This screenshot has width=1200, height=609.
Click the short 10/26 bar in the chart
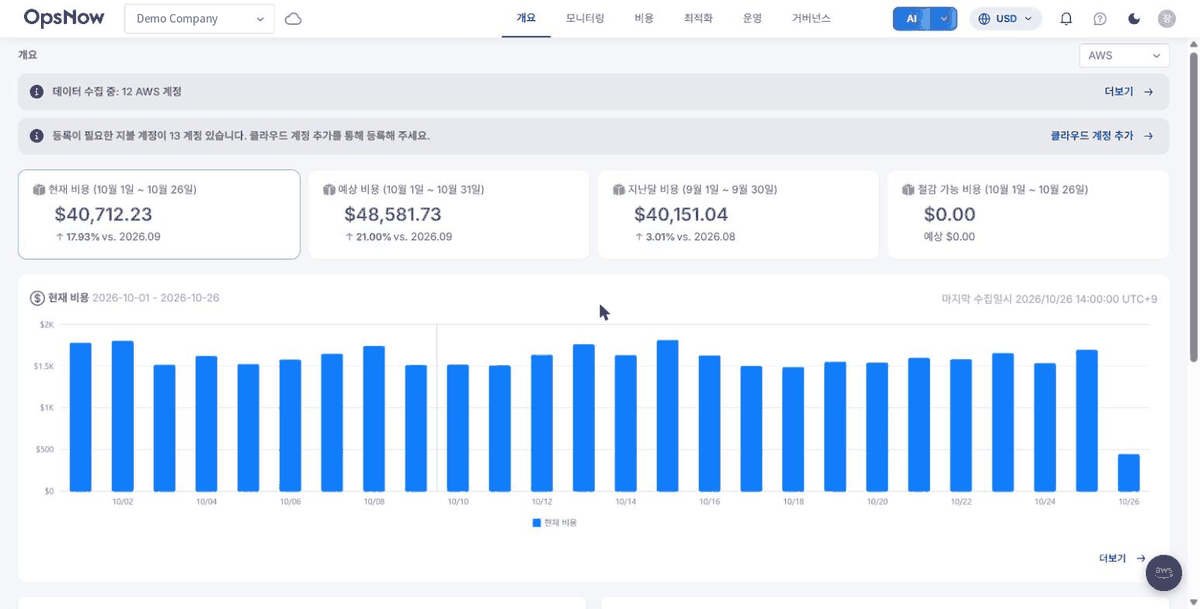(1128, 473)
